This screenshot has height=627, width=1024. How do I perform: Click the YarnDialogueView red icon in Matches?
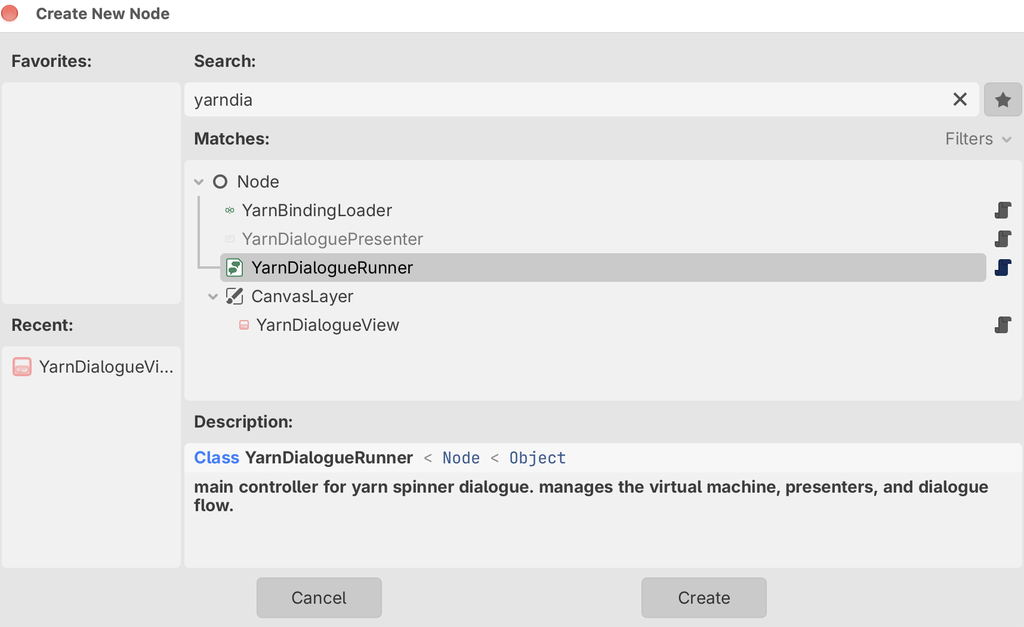pos(244,325)
